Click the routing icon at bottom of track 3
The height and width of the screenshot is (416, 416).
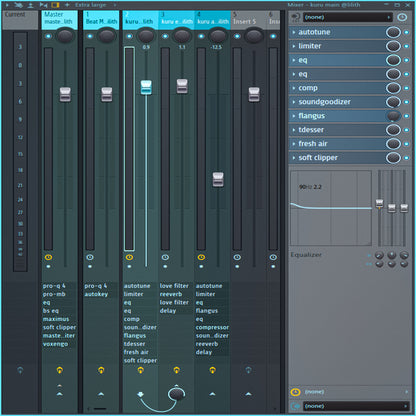176,370
